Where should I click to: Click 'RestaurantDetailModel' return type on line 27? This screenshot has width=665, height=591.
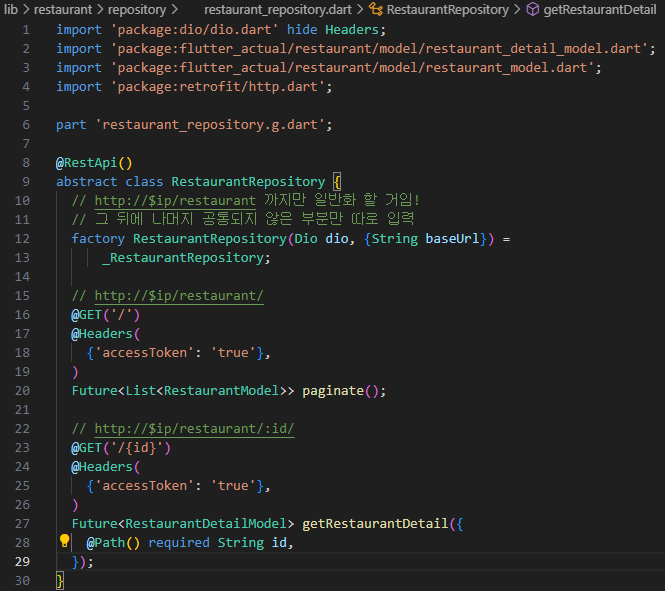(x=206, y=524)
